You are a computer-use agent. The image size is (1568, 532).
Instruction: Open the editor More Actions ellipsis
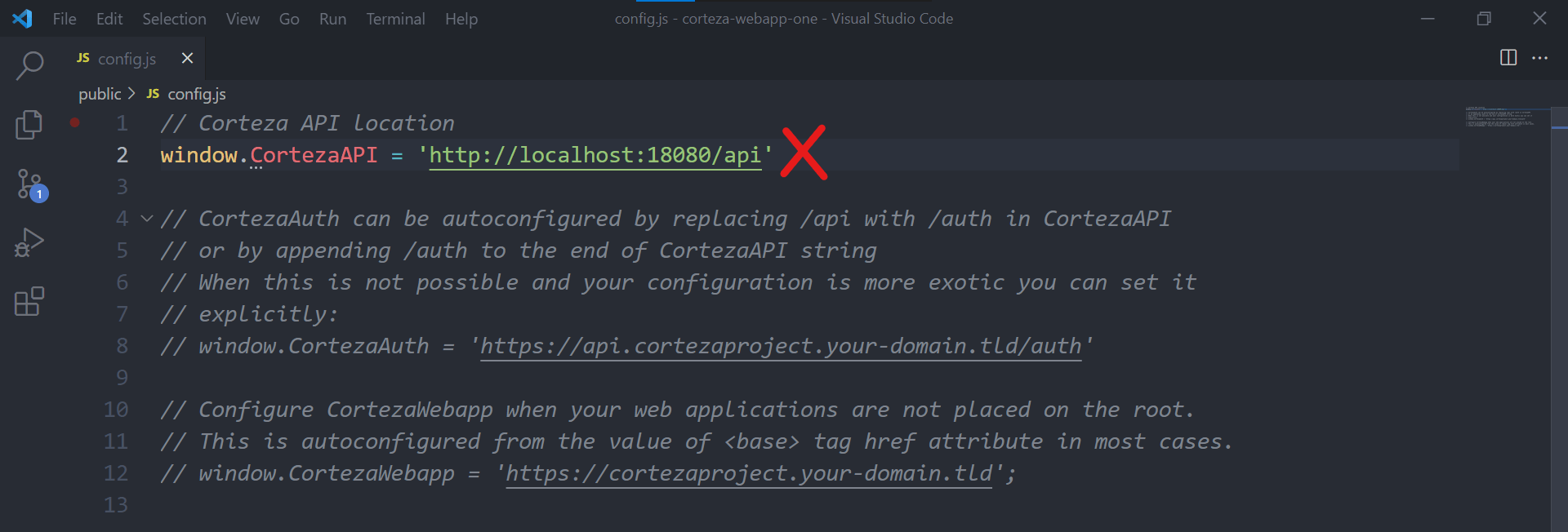click(1540, 58)
